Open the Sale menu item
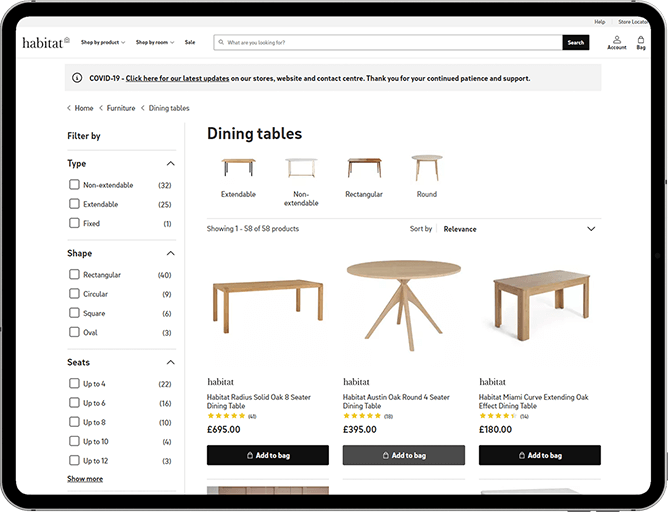668x512 pixels. [x=190, y=42]
